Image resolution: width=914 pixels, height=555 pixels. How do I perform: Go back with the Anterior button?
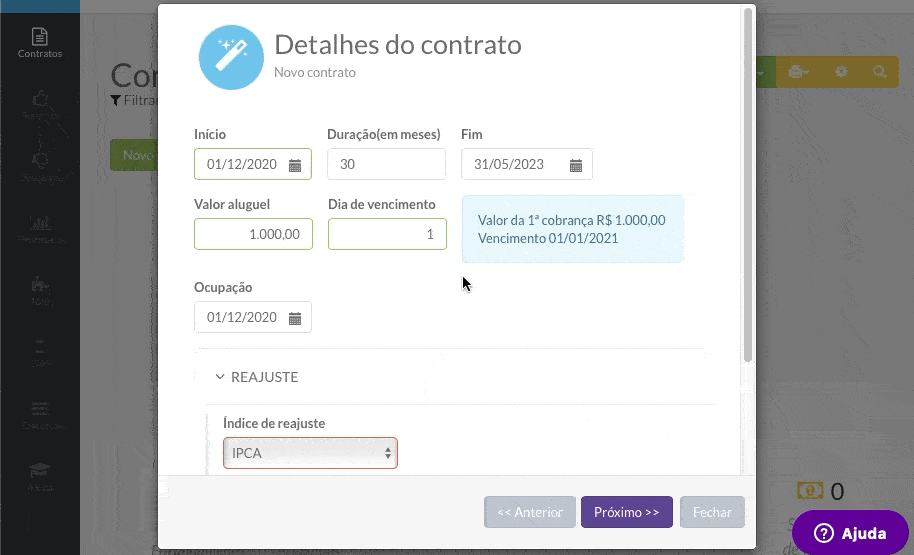(530, 512)
